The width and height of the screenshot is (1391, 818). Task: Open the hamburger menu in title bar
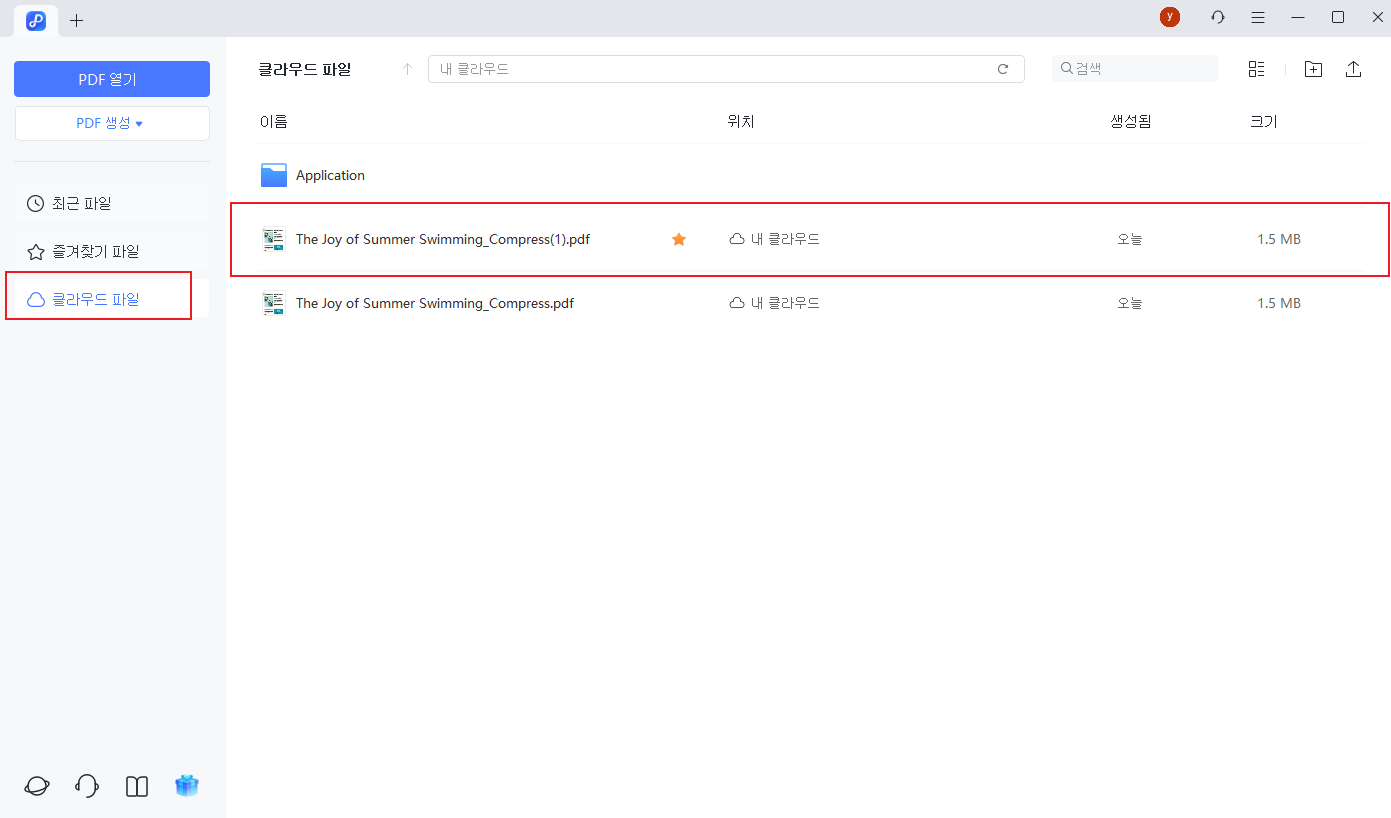(1258, 17)
